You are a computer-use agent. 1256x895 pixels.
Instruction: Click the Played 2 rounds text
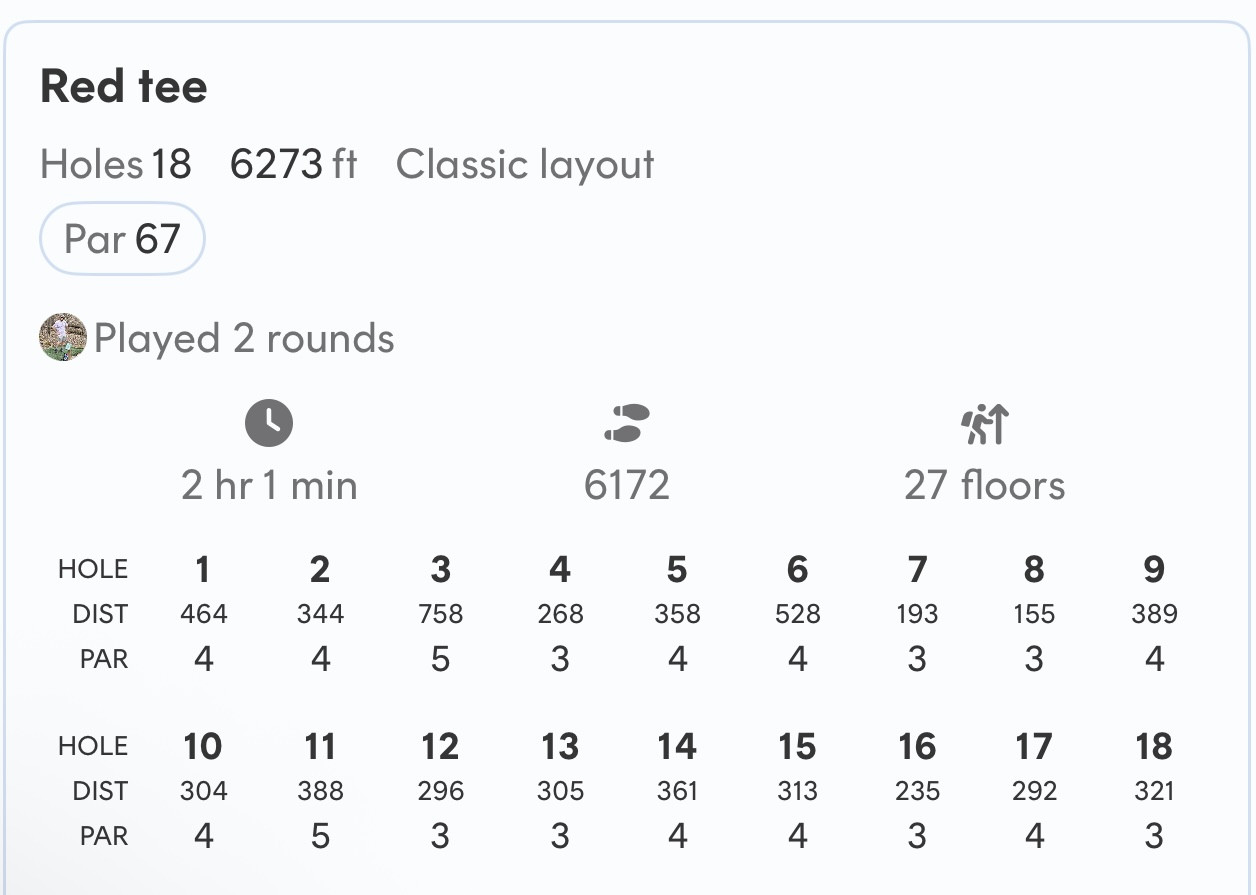[x=244, y=339]
